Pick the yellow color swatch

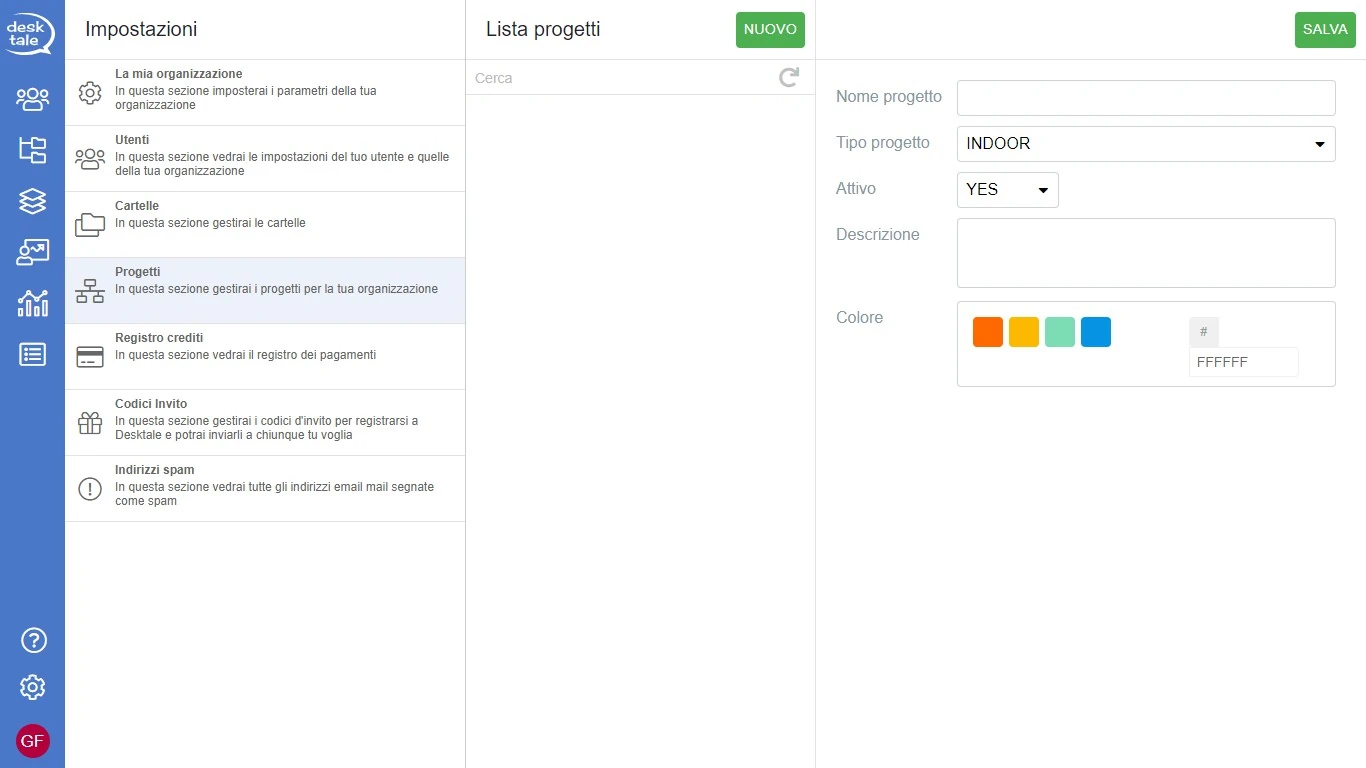[1024, 332]
